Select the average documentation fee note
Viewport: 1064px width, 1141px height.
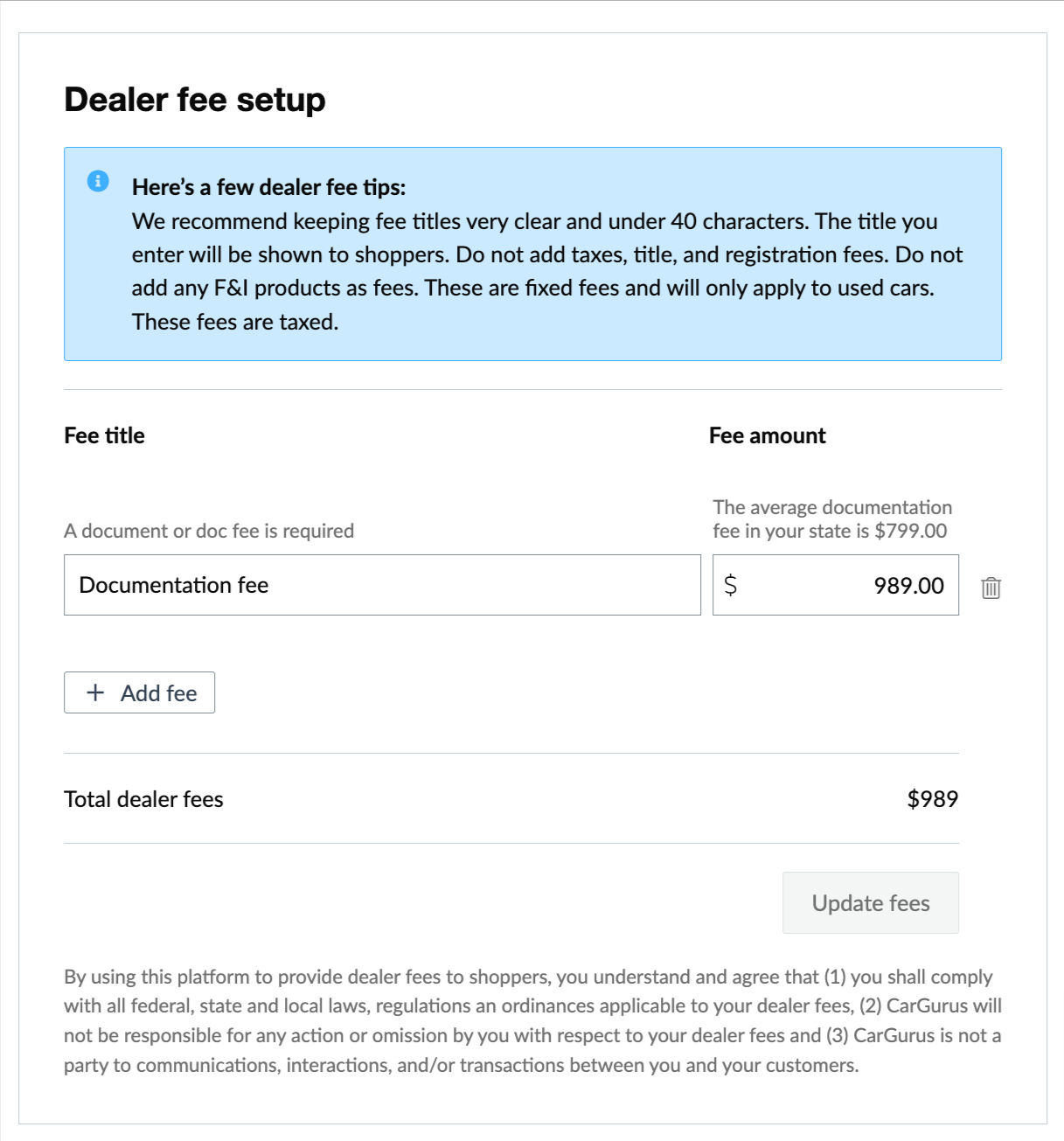click(831, 518)
